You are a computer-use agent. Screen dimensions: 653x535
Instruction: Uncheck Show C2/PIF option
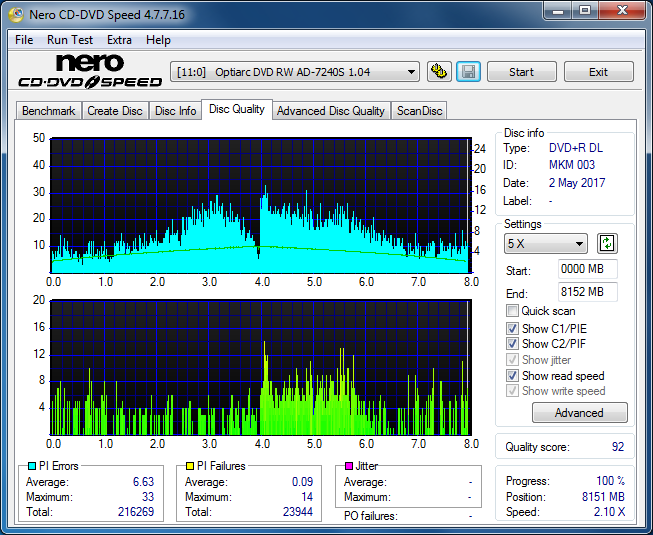512,343
